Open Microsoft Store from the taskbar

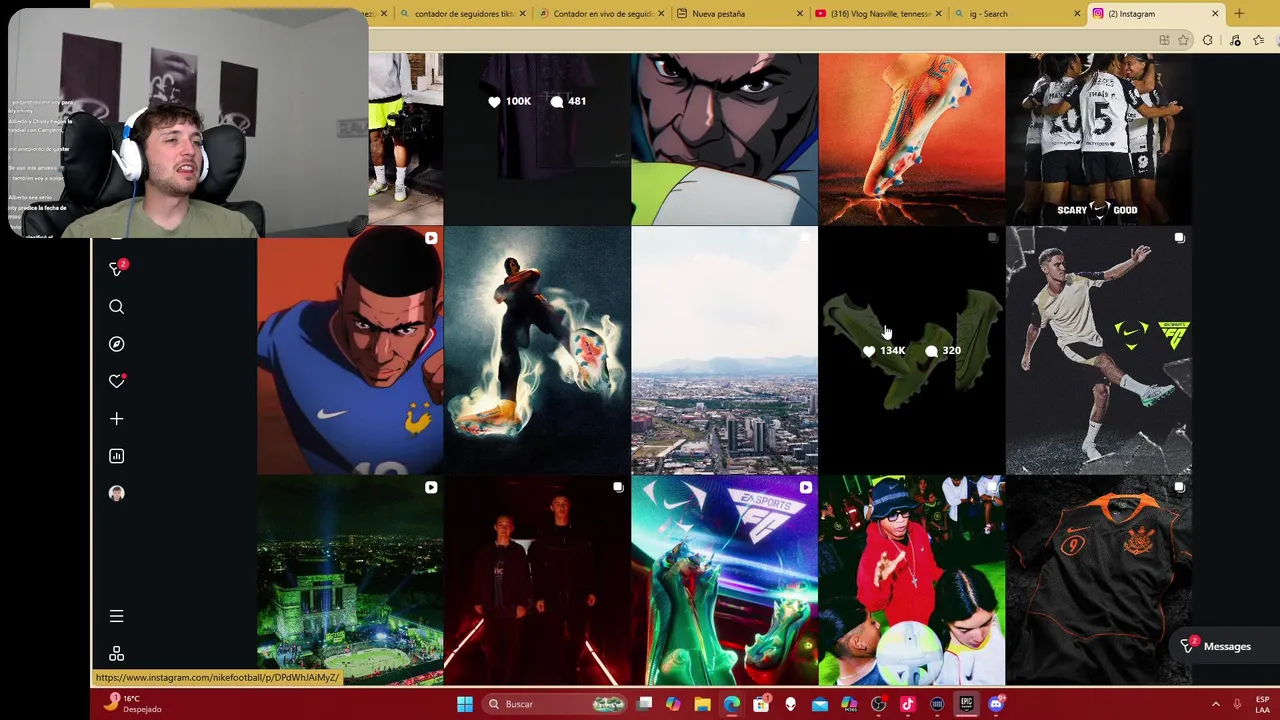761,704
